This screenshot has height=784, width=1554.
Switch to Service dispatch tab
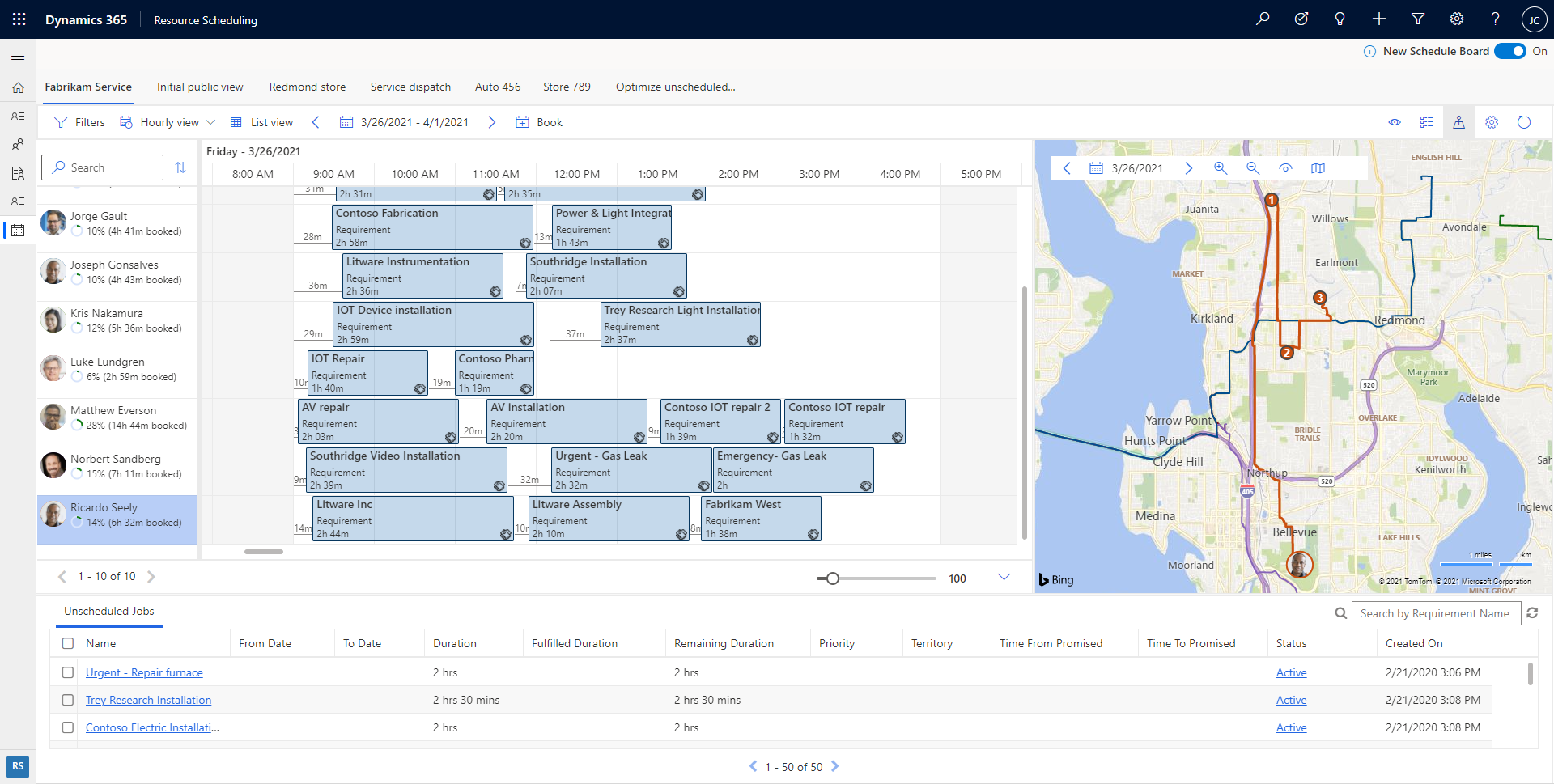[x=410, y=87]
